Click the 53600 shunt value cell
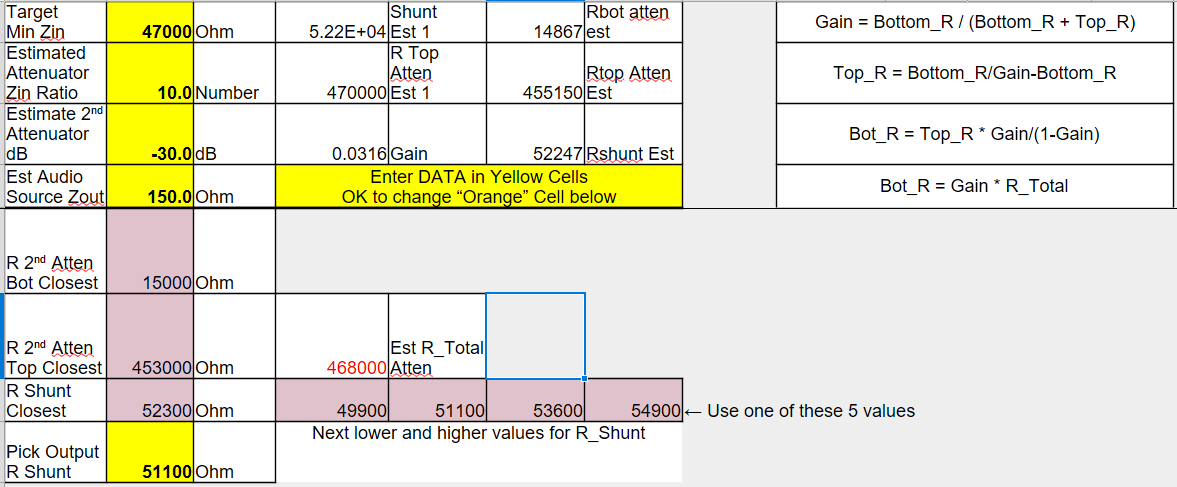The image size is (1177, 487). tap(535, 400)
